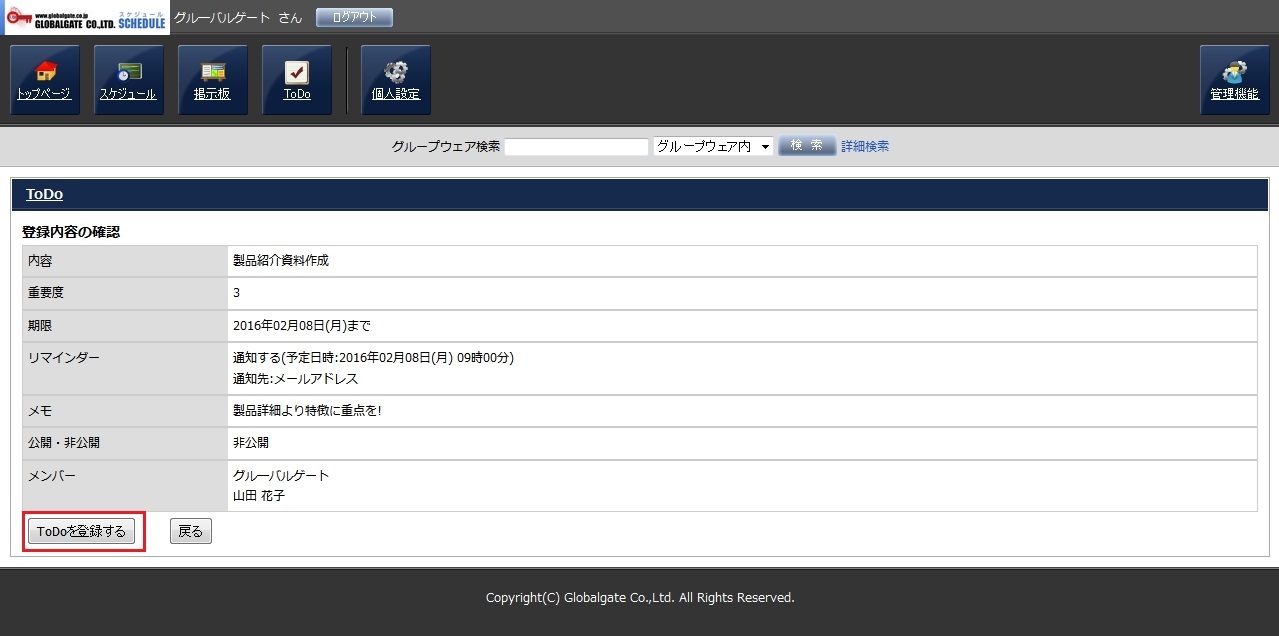Click the memo text 製品詳細より特徴に重点を!
This screenshot has height=636, width=1279.
[x=307, y=410]
